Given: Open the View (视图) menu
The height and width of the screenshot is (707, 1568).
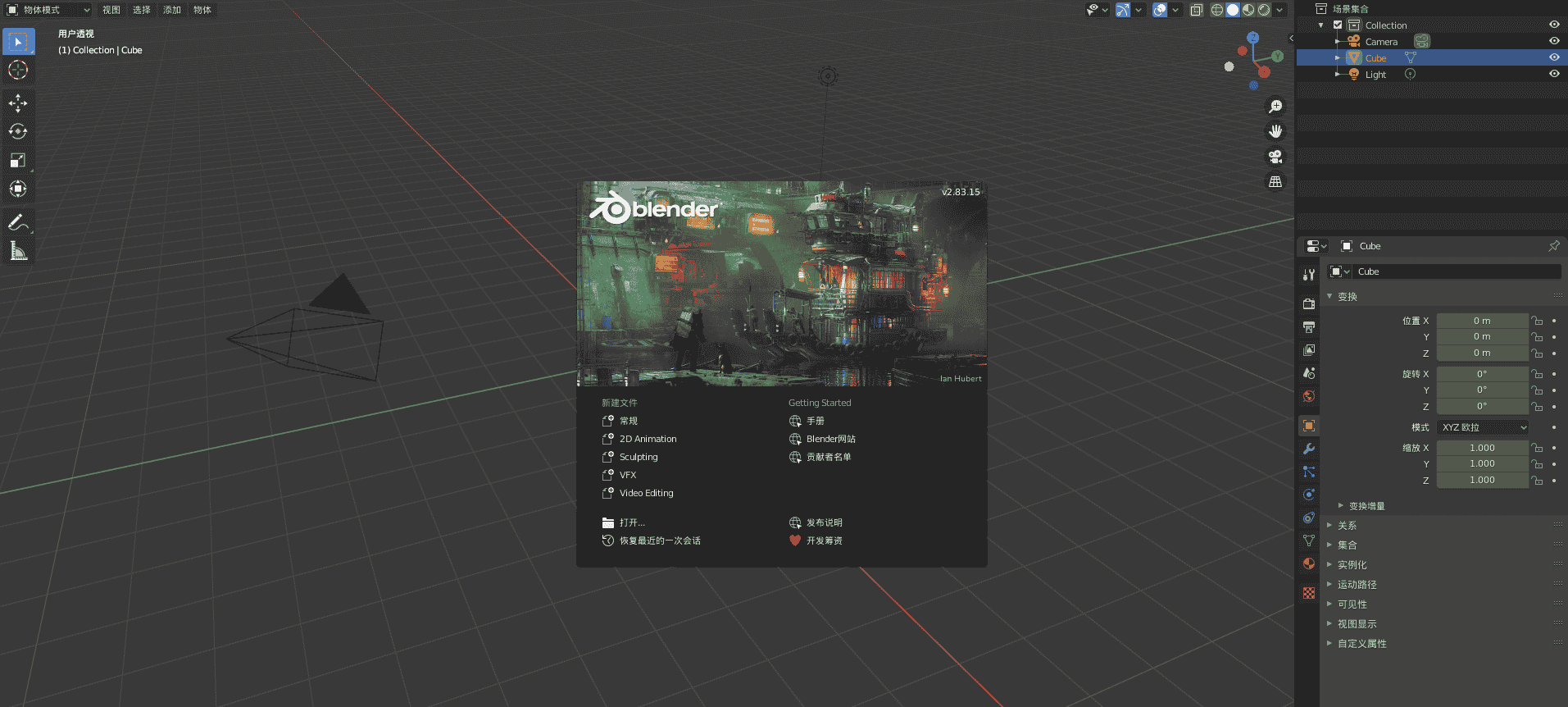Looking at the screenshot, I should tap(111, 10).
